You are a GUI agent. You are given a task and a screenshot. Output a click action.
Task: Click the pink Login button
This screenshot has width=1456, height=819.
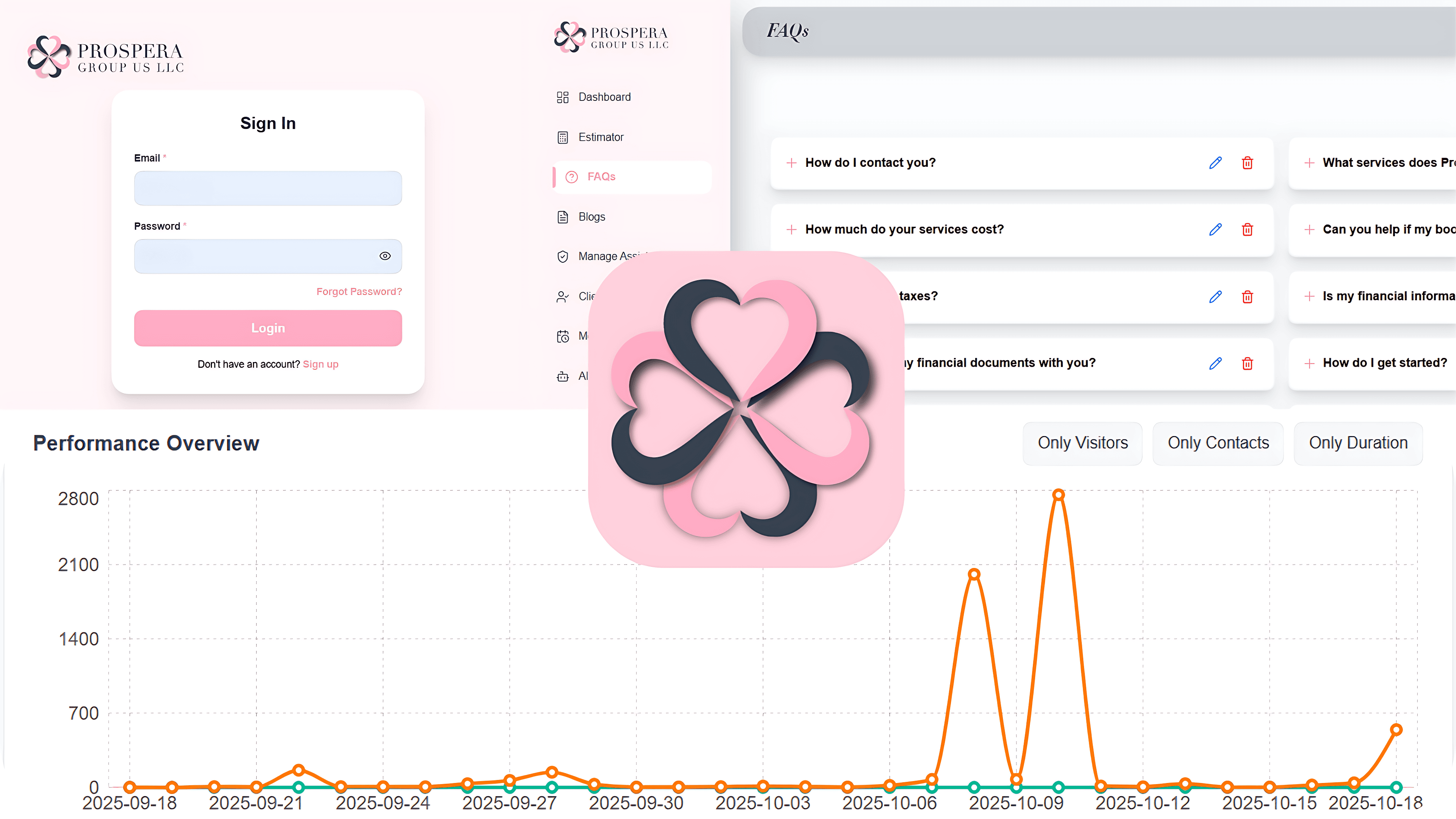[x=268, y=328]
